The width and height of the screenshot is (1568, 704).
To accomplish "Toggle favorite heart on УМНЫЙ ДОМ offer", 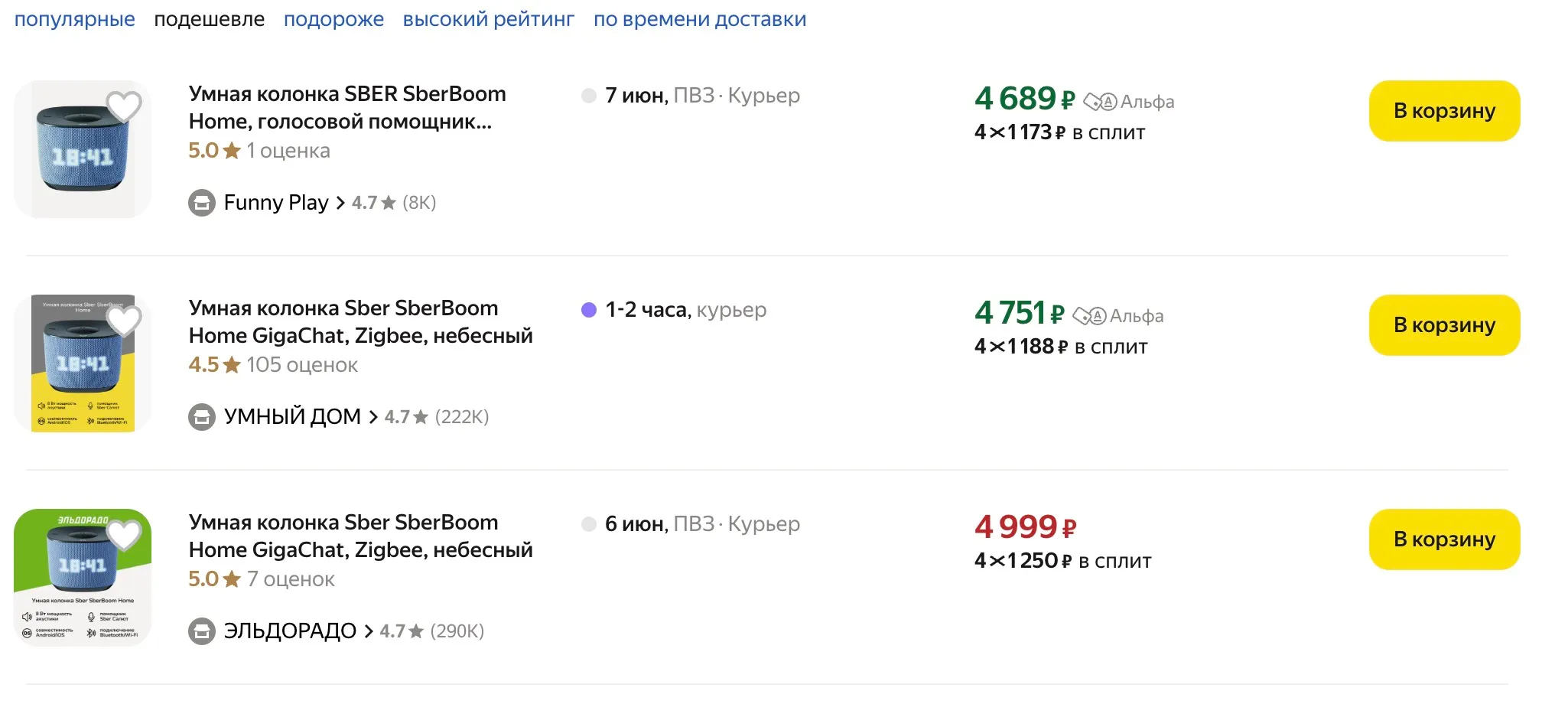I will click(x=123, y=320).
